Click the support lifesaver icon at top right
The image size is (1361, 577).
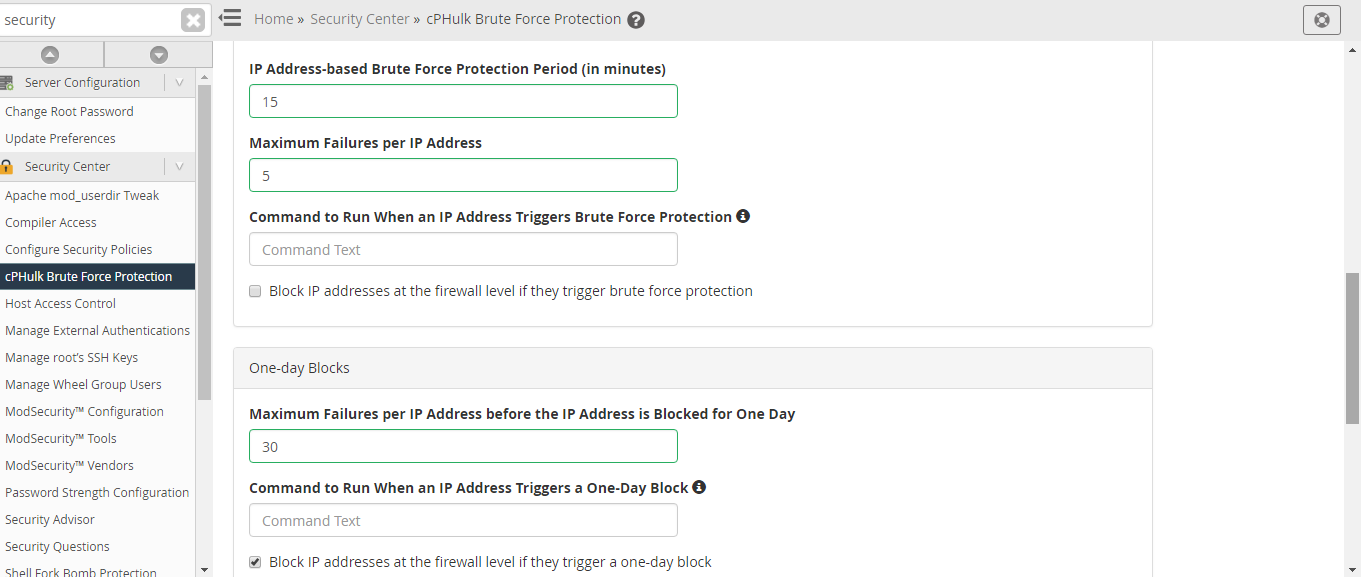pyautogui.click(x=1322, y=20)
